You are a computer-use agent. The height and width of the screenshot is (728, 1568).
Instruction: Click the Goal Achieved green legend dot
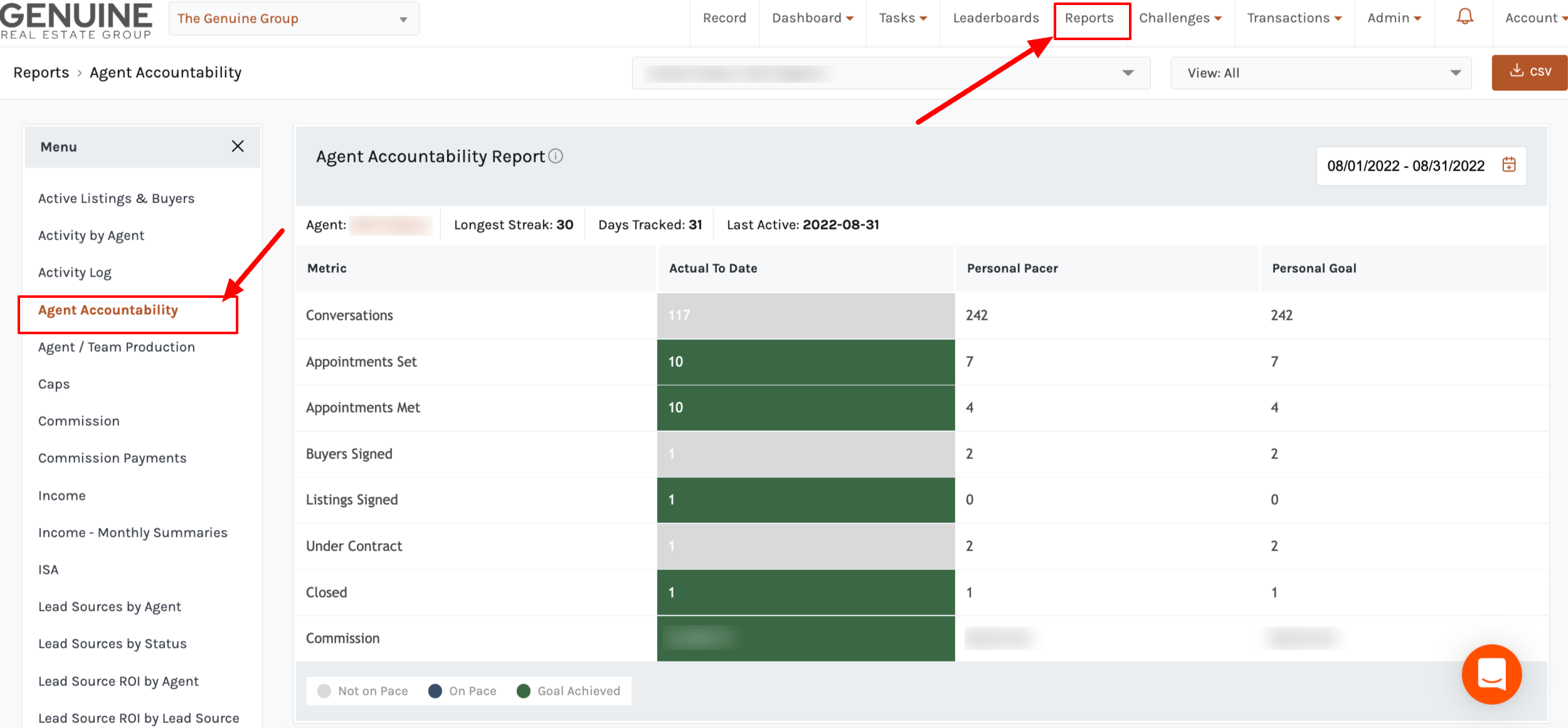(523, 691)
